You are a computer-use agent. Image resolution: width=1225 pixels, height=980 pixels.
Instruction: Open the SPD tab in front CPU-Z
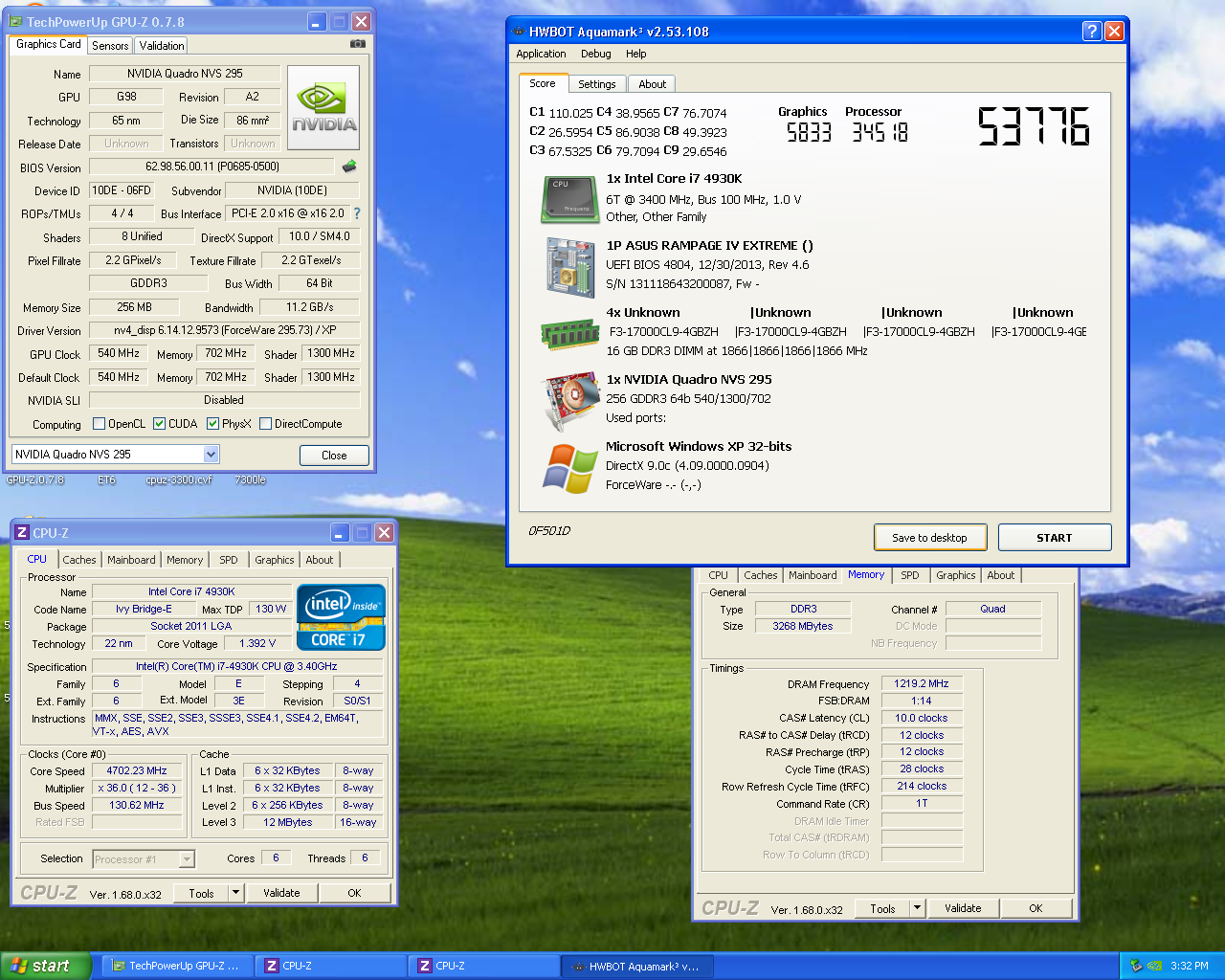coord(229,560)
